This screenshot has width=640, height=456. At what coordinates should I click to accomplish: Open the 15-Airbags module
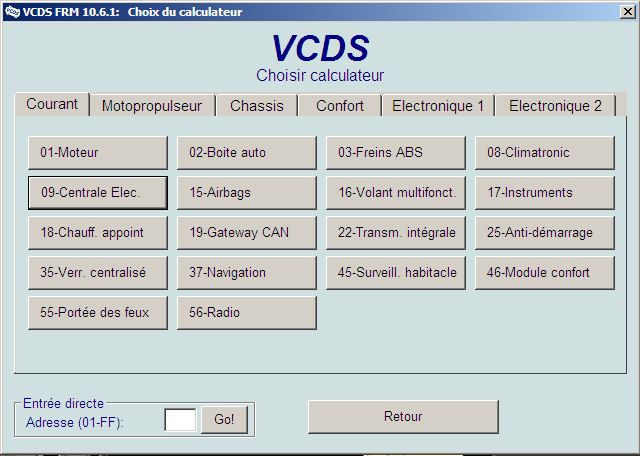247,193
